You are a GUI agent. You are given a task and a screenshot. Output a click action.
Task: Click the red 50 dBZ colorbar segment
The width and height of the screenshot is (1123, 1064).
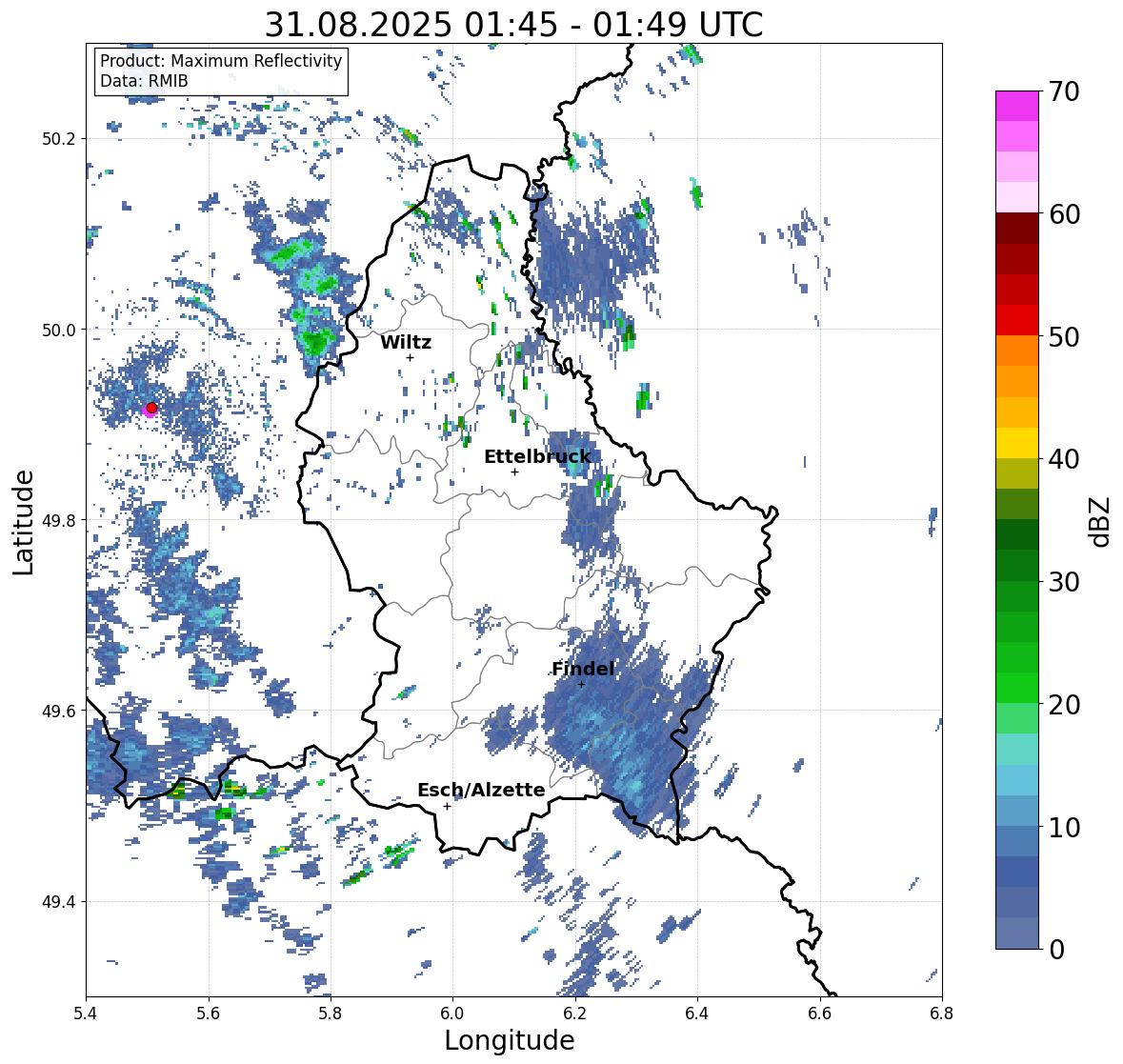(1017, 320)
